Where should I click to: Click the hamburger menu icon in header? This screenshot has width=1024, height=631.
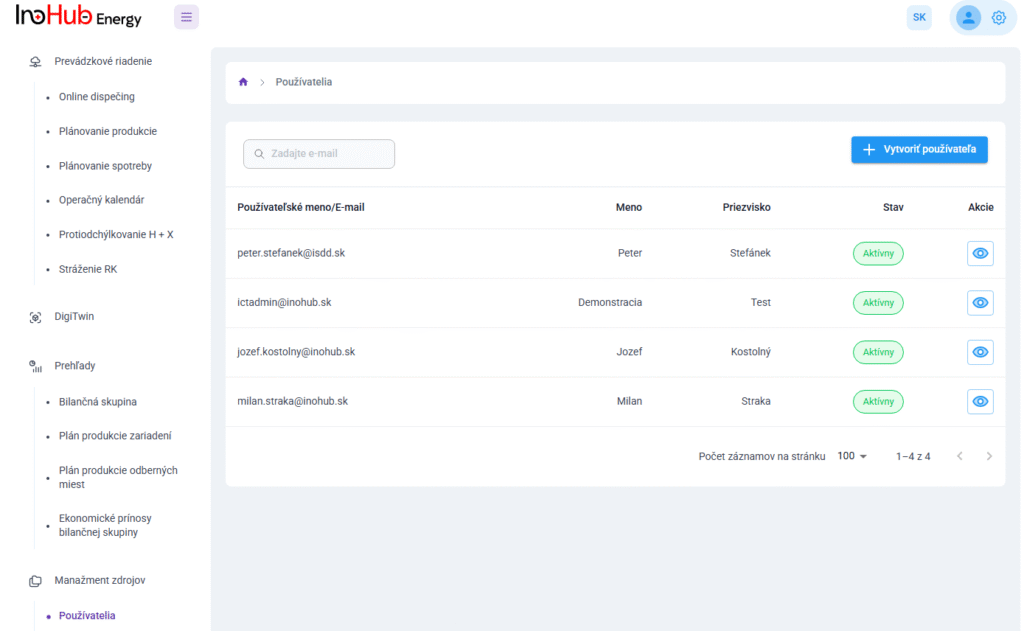[x=186, y=17]
